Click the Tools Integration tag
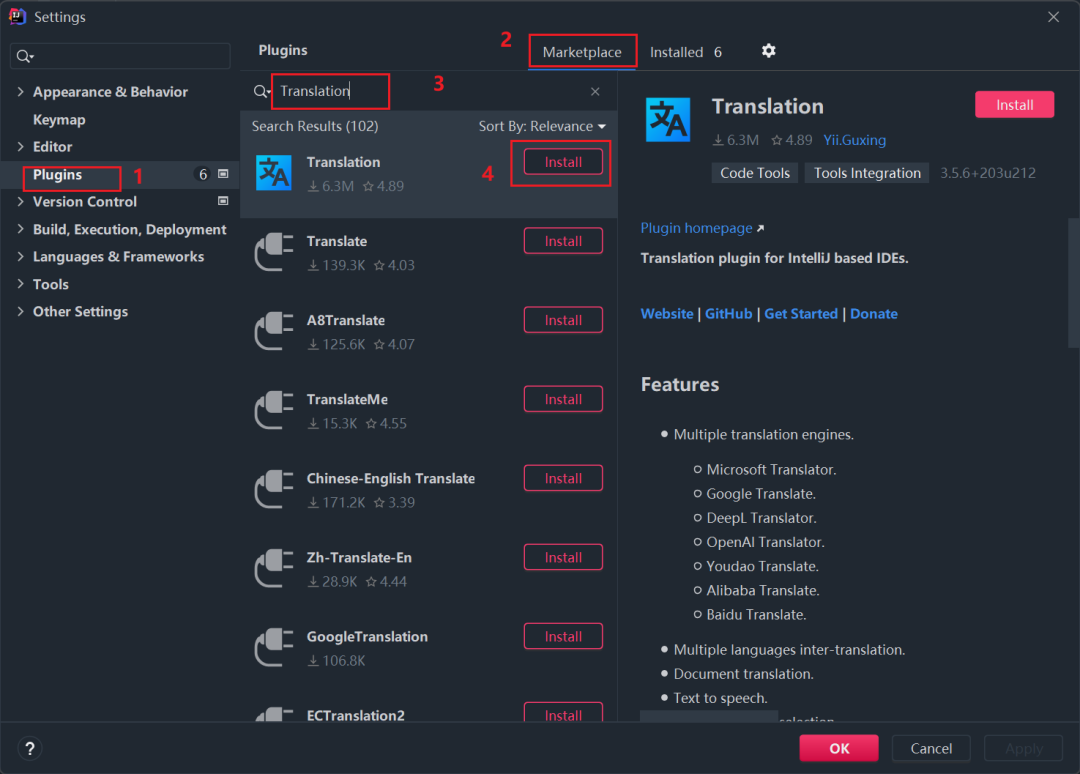Viewport: 1080px width, 774px height. 867,173
